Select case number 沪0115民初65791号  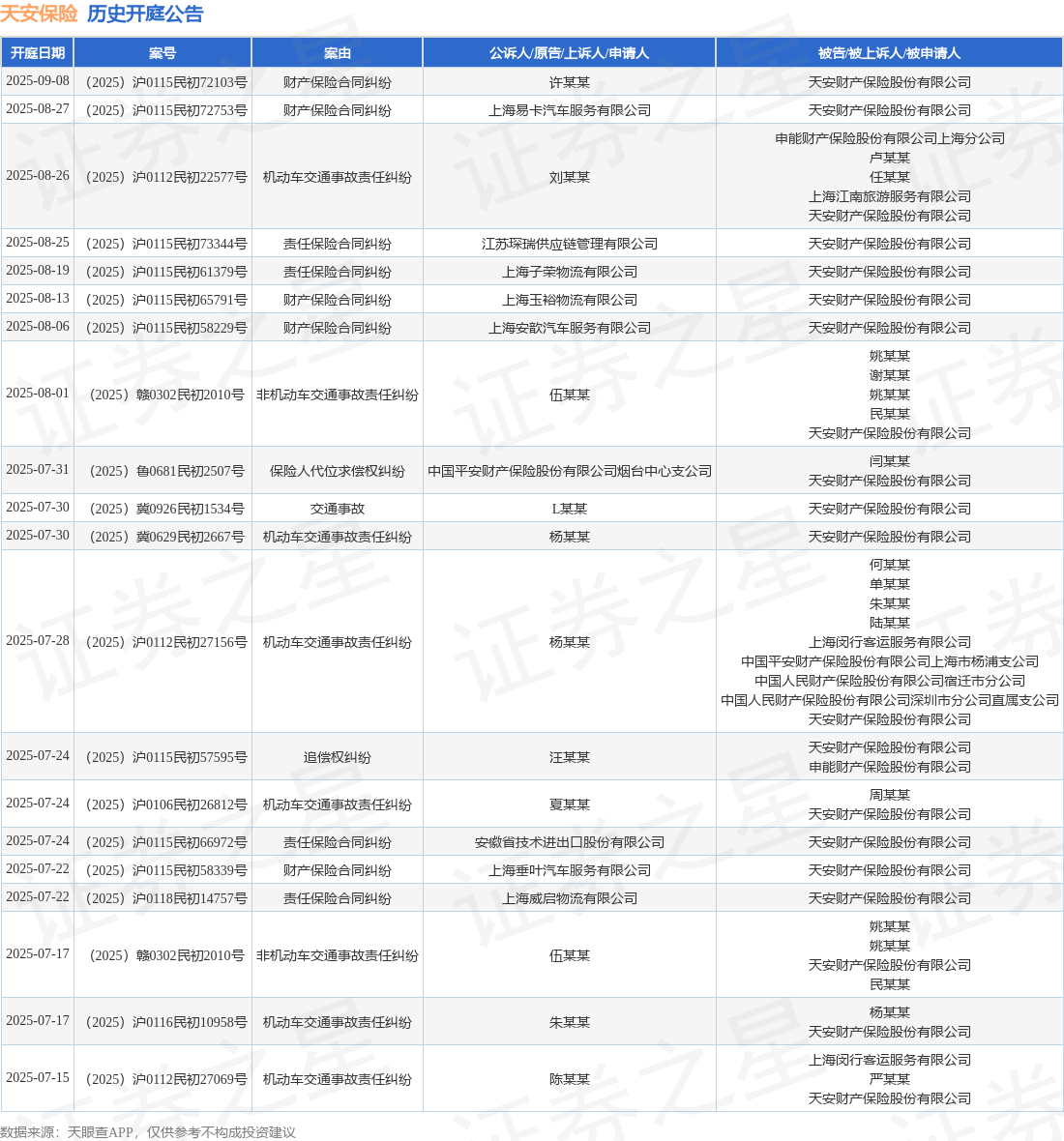coord(166,300)
